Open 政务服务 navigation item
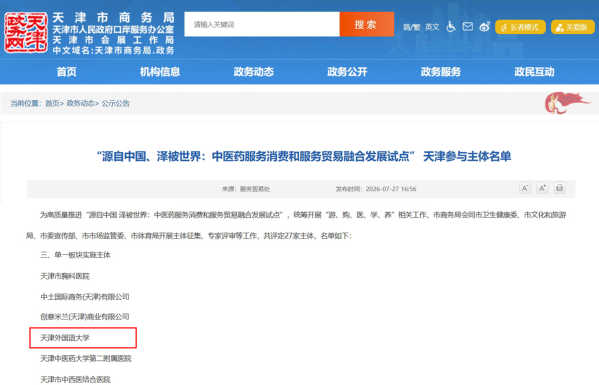Viewport: 599px width, 385px height. point(440,72)
